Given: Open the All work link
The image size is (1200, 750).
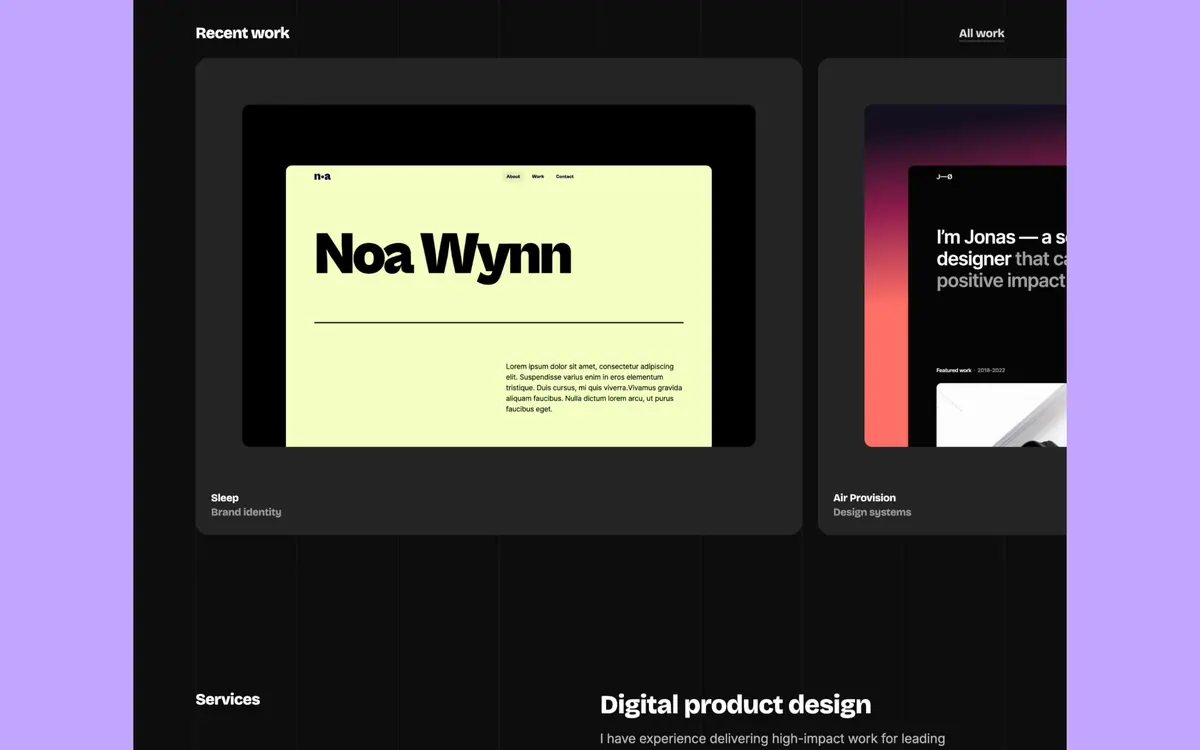Looking at the screenshot, I should pos(981,33).
